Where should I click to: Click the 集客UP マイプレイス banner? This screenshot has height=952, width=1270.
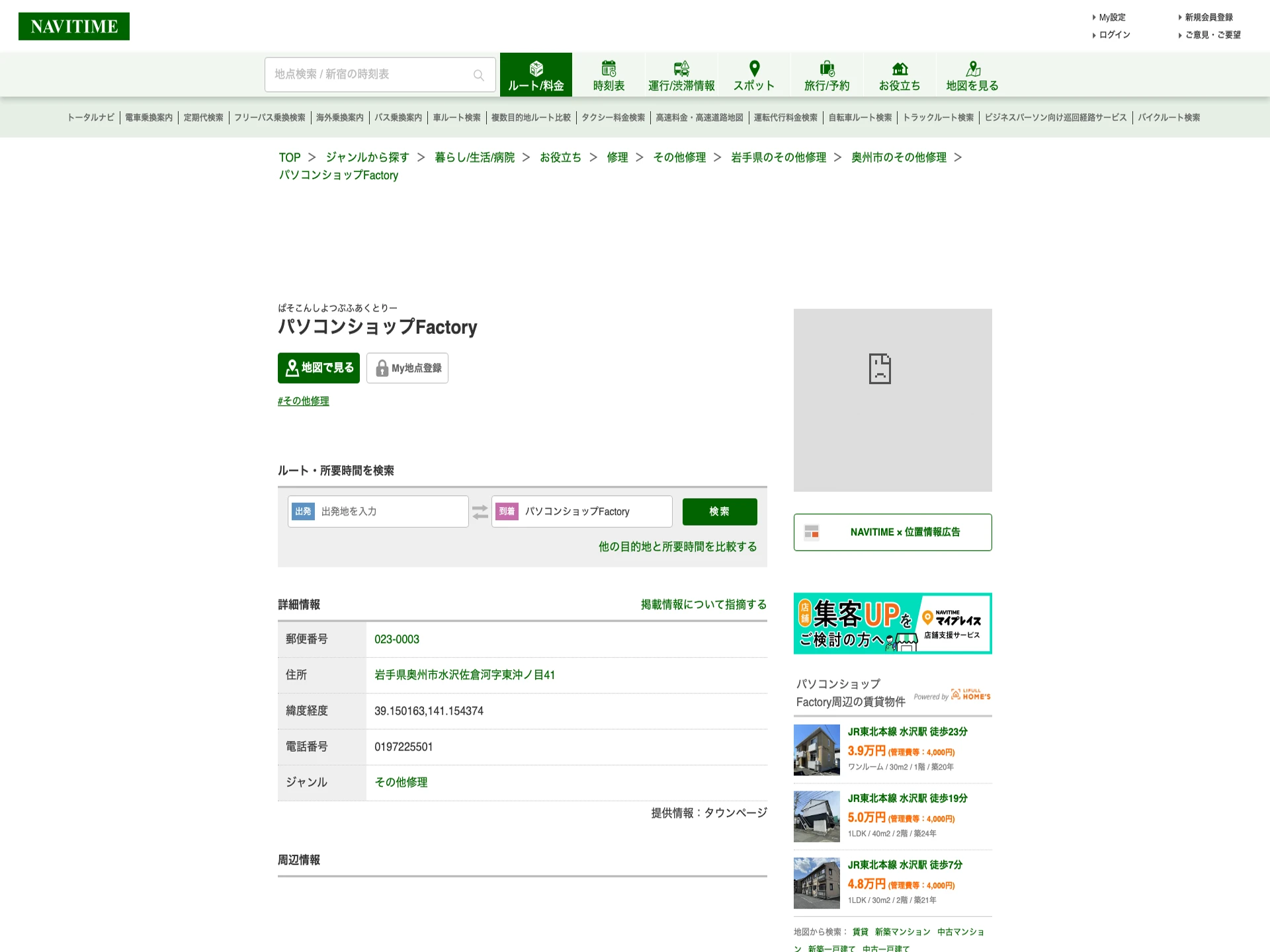pyautogui.click(x=893, y=623)
